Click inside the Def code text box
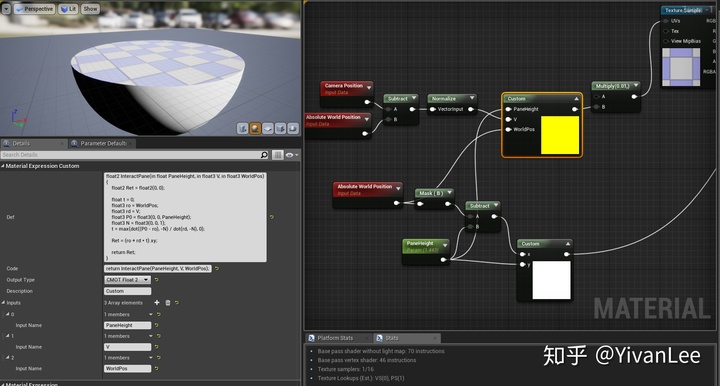The height and width of the screenshot is (386, 720). tap(185, 217)
